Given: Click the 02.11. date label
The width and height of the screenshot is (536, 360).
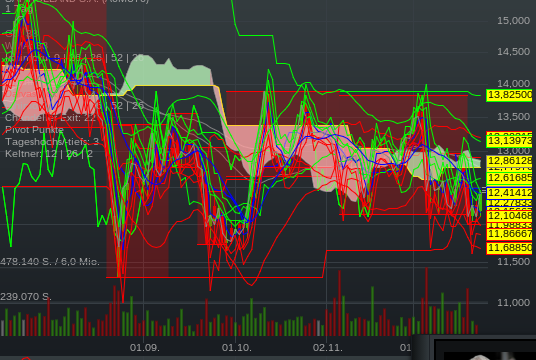Looking at the screenshot, I should click(x=327, y=348).
